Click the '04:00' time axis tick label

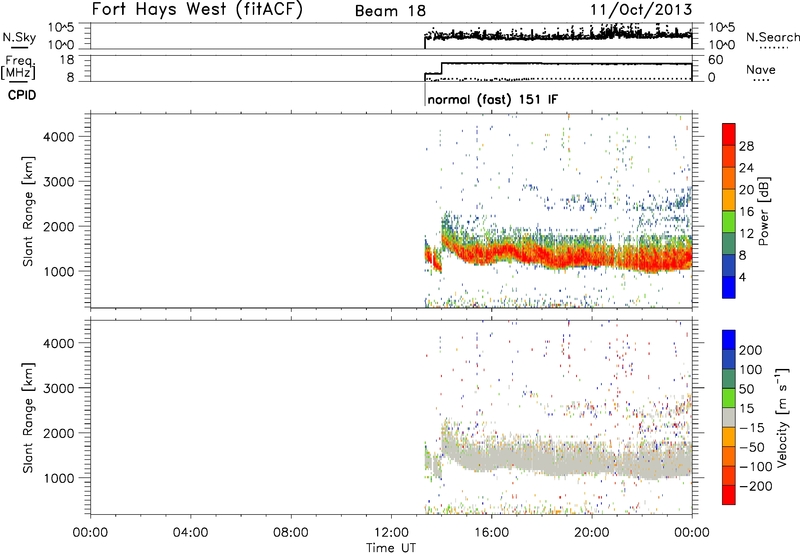190,533
